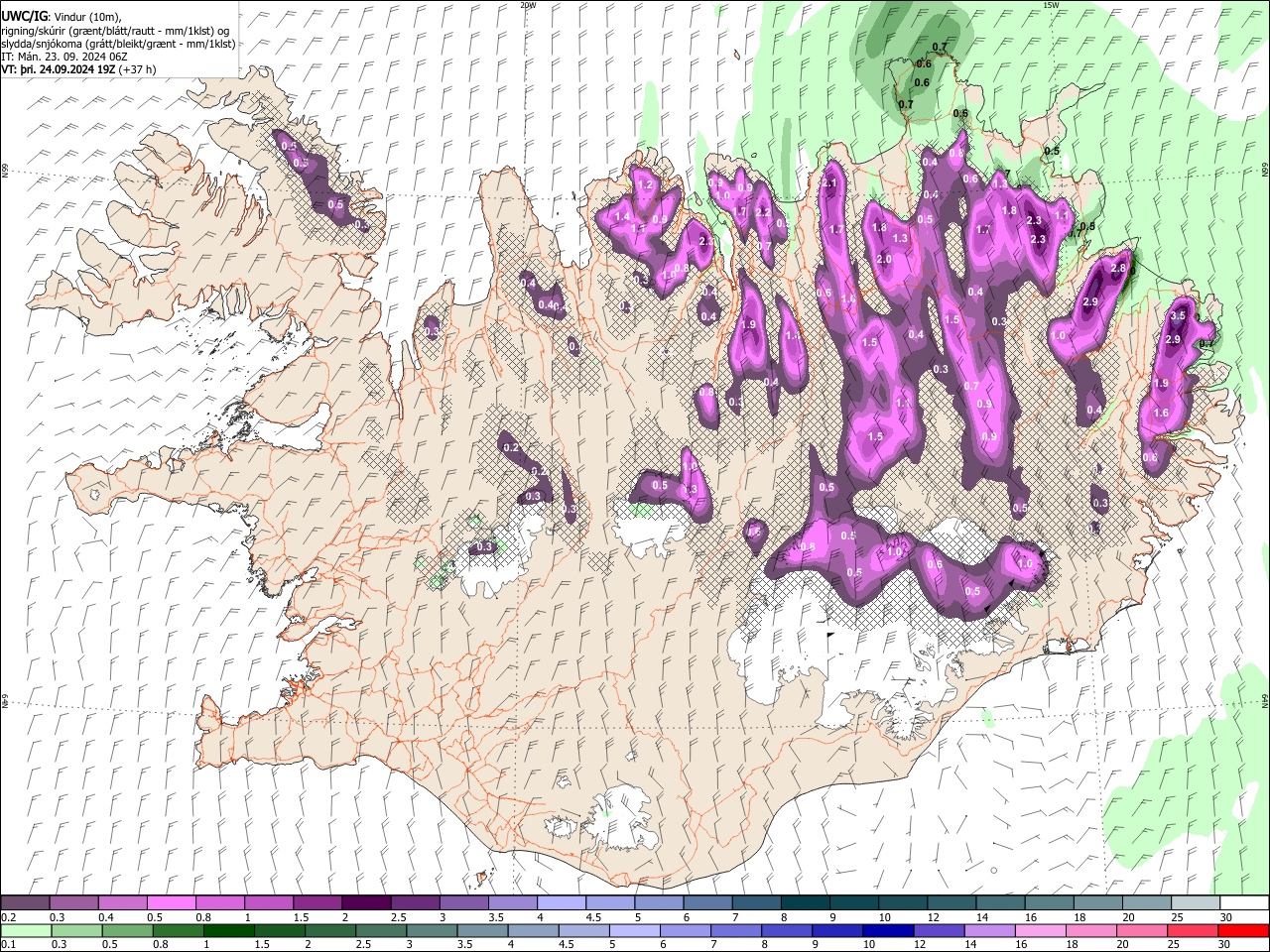Pick the bright red rain swatch above 30
This screenshot has width=1270, height=952.
click(1244, 930)
